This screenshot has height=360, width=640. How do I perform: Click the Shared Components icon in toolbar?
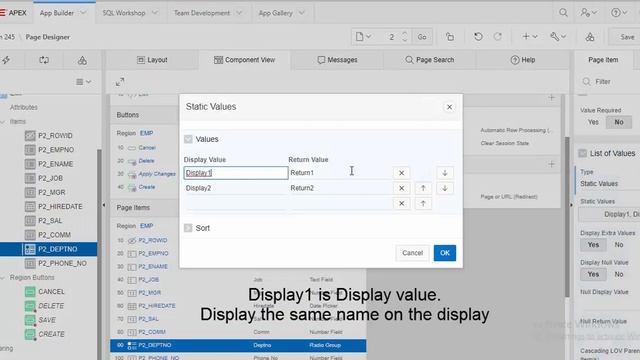pyautogui.click(x=590, y=37)
